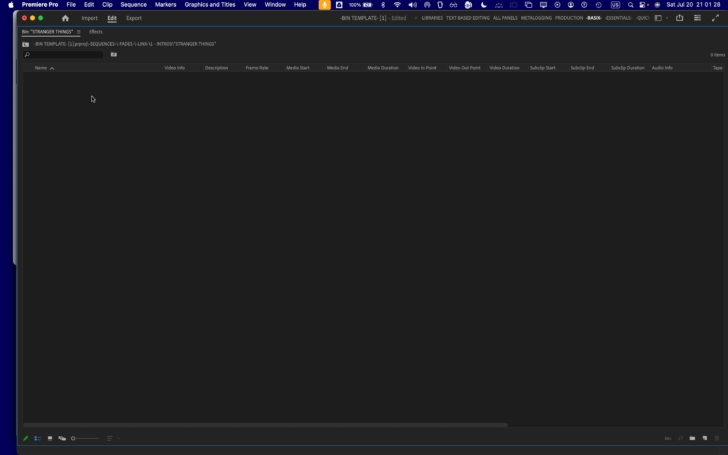Toggle freeform view in bin footer
The image size is (728, 455).
62,438
